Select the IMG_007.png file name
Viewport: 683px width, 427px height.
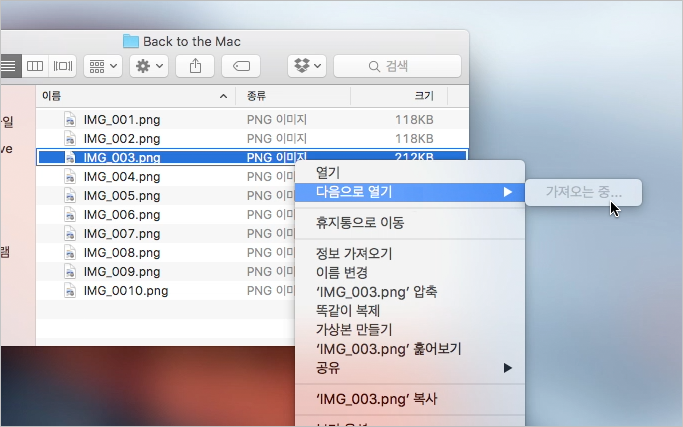122,234
